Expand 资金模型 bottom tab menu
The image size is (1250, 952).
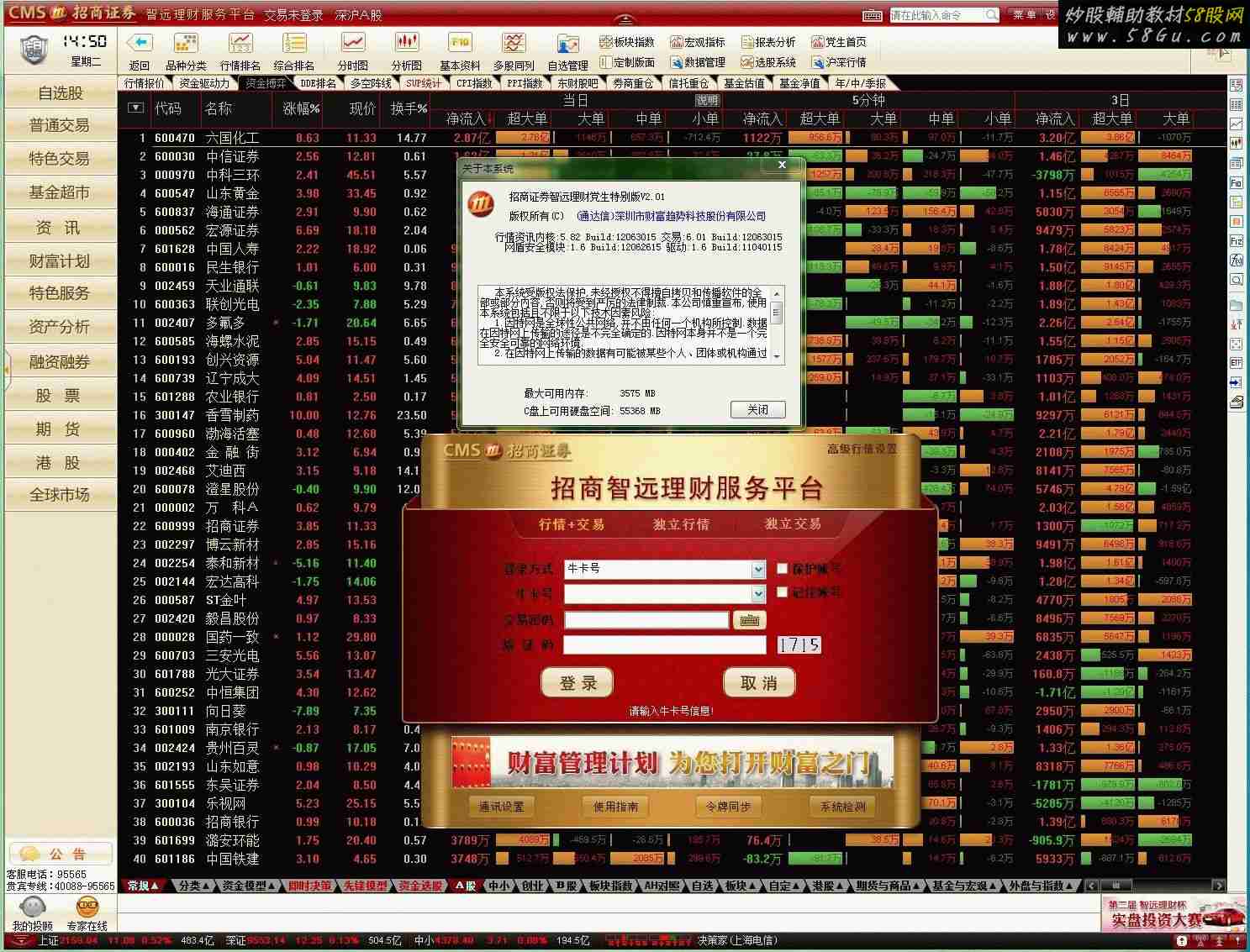(249, 886)
